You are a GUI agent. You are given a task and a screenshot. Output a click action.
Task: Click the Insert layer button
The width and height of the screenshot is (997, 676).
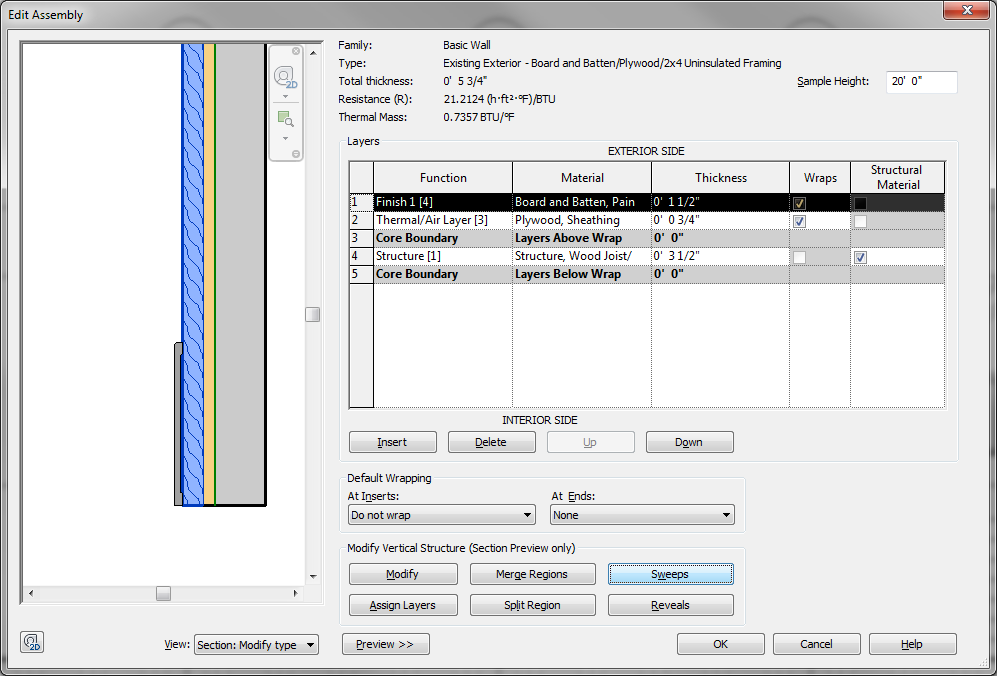[x=393, y=442]
